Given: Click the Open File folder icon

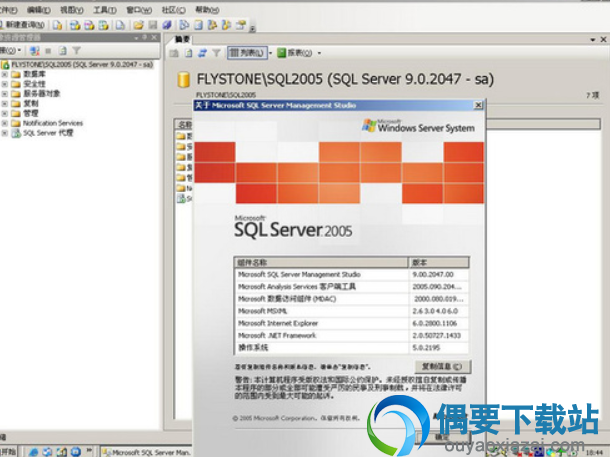Looking at the screenshot, I should [138, 25].
